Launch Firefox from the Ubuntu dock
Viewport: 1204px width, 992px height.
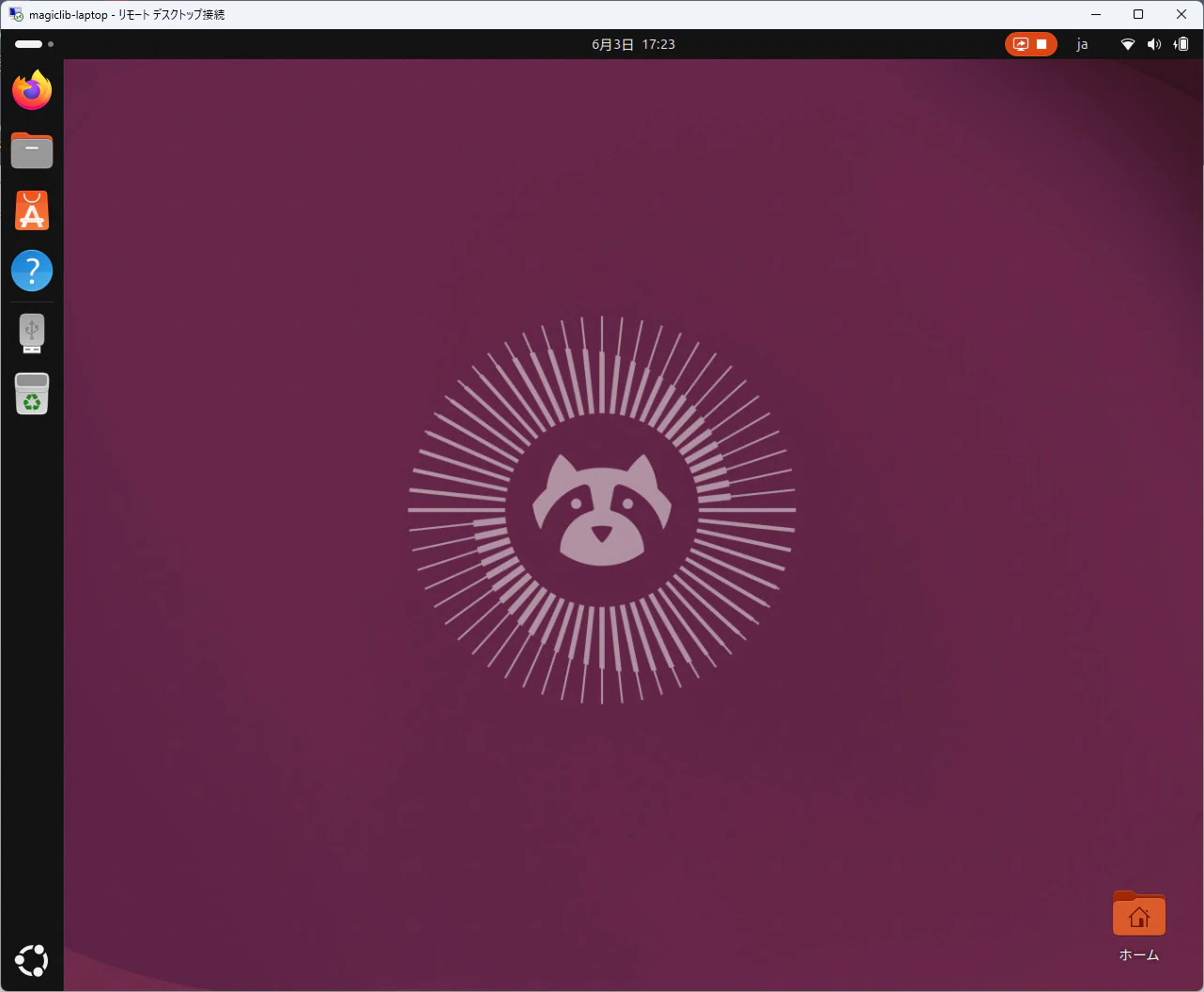tap(32, 90)
